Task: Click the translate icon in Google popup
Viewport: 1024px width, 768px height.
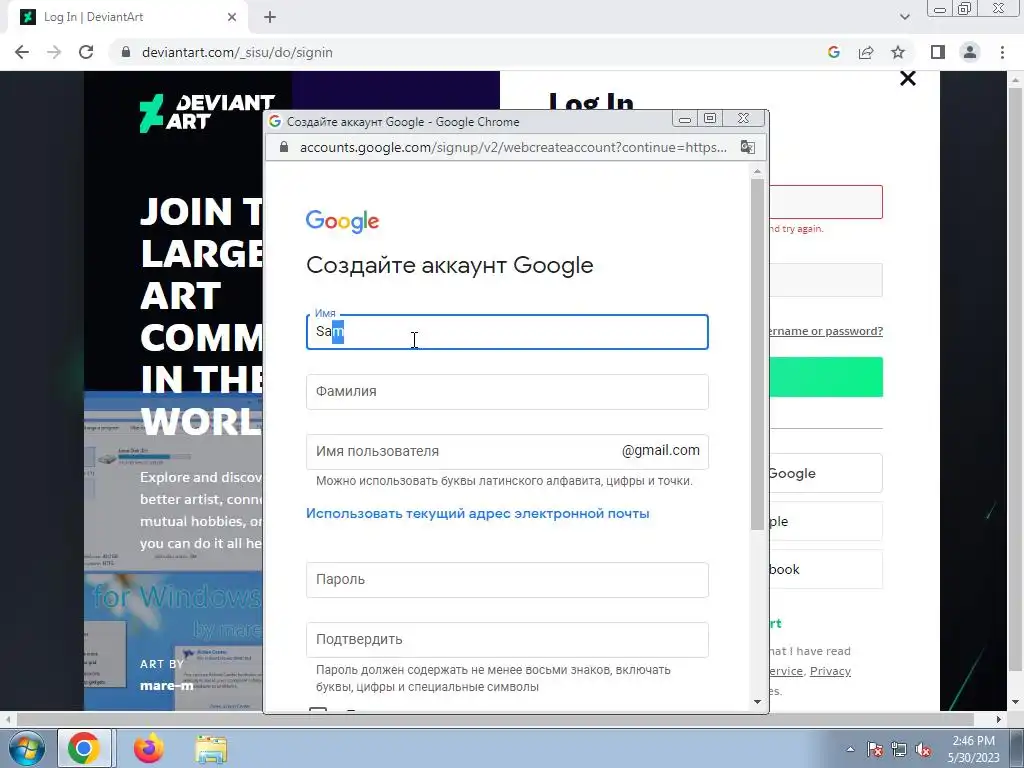Action: point(747,147)
